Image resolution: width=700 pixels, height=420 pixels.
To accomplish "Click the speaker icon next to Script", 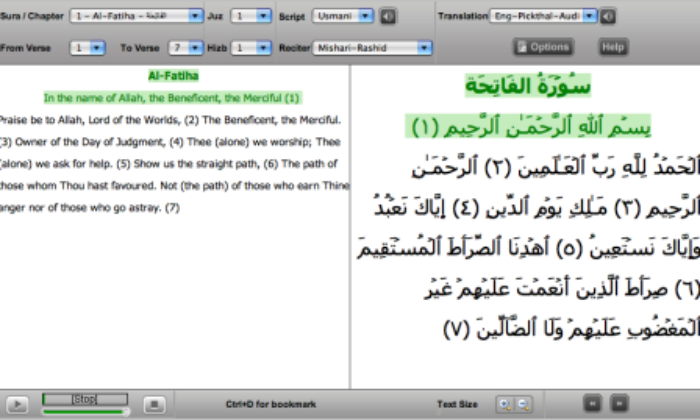I will (x=388, y=16).
